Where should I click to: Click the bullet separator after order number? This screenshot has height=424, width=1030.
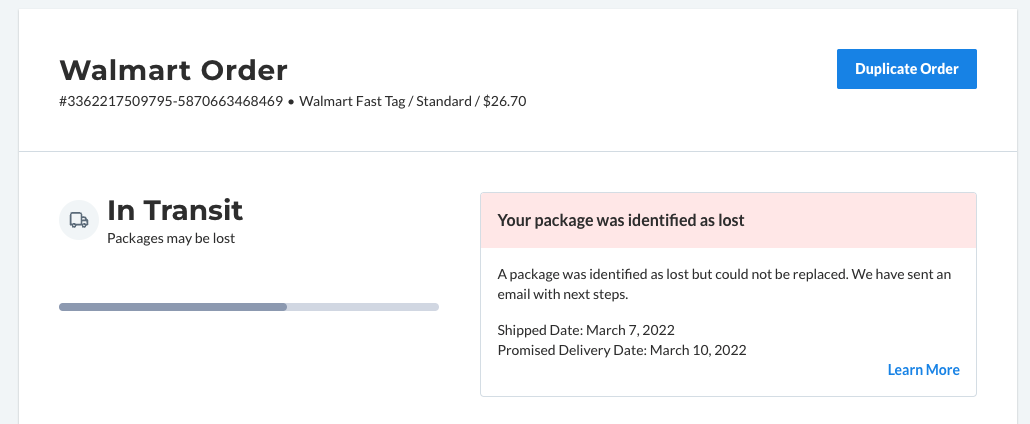tap(291, 103)
